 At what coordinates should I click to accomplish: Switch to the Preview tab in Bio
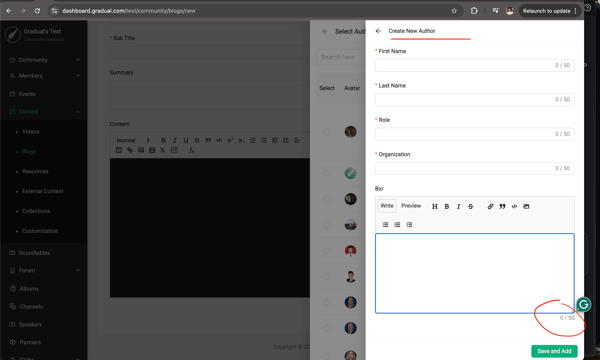tap(411, 206)
